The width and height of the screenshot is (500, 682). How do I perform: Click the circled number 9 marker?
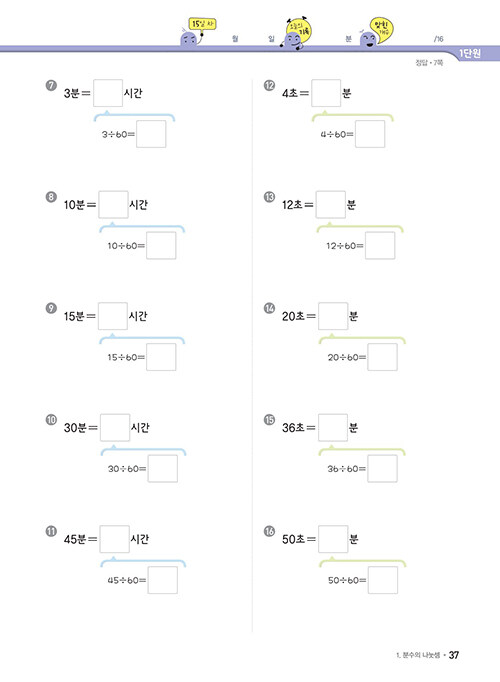[51, 308]
